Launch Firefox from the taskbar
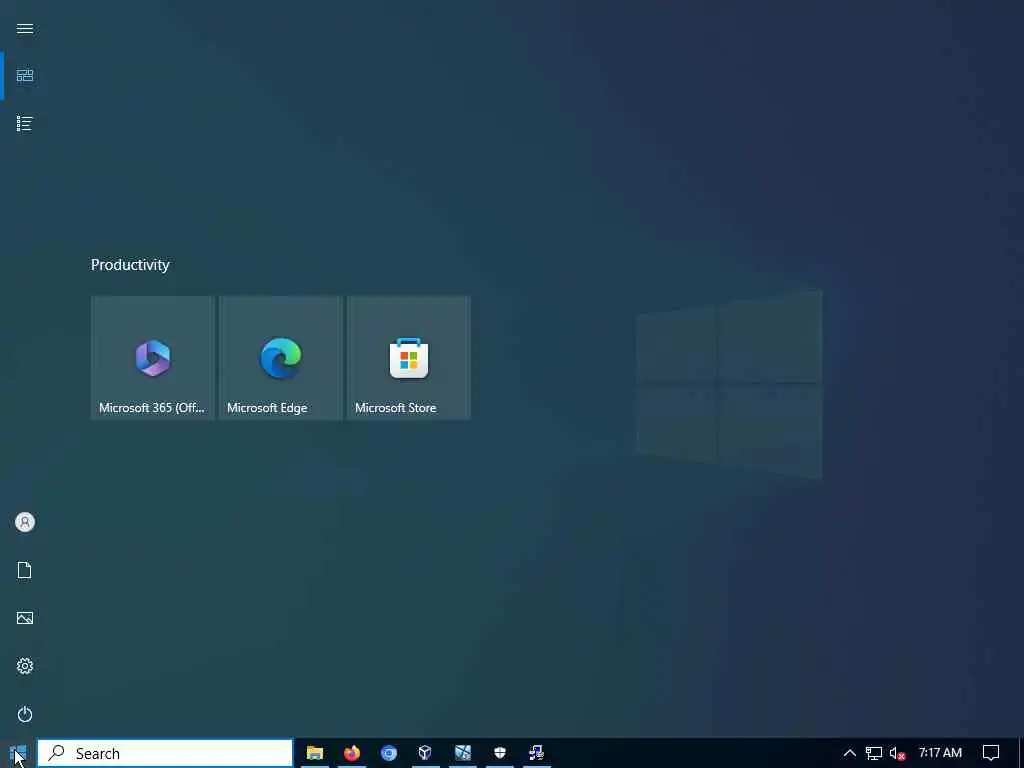This screenshot has height=768, width=1024. coord(352,753)
